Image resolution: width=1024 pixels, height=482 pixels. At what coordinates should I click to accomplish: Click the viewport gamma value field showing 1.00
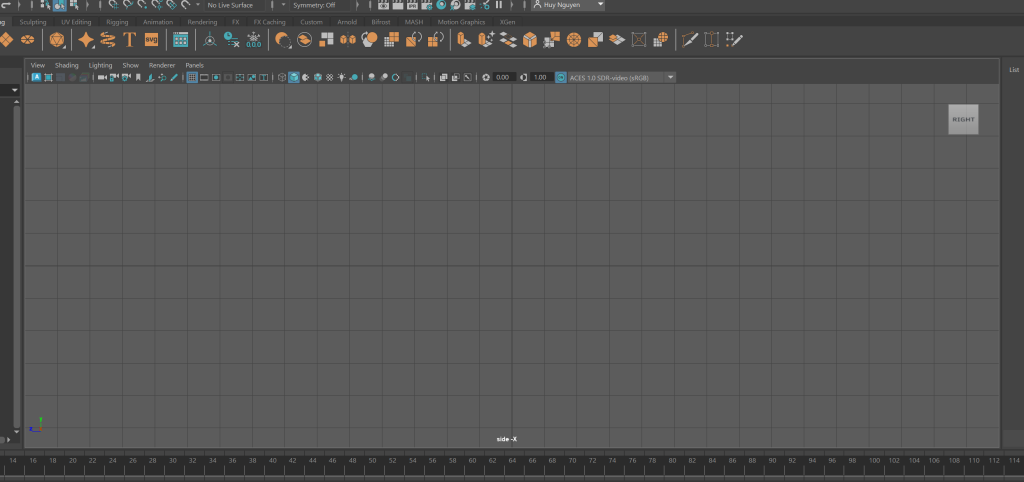(x=541, y=77)
